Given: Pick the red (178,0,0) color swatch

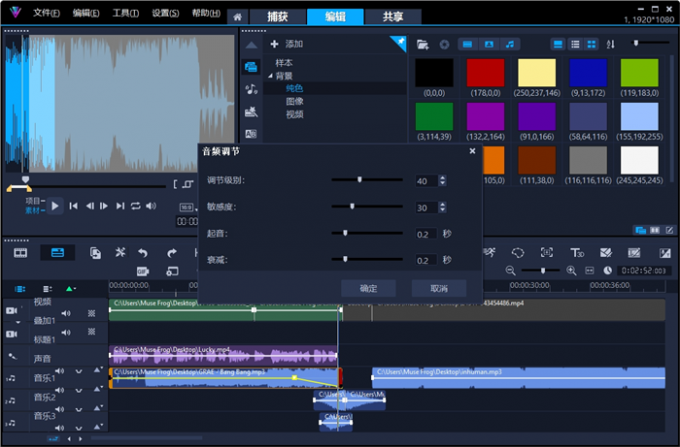Looking at the screenshot, I should click(485, 73).
